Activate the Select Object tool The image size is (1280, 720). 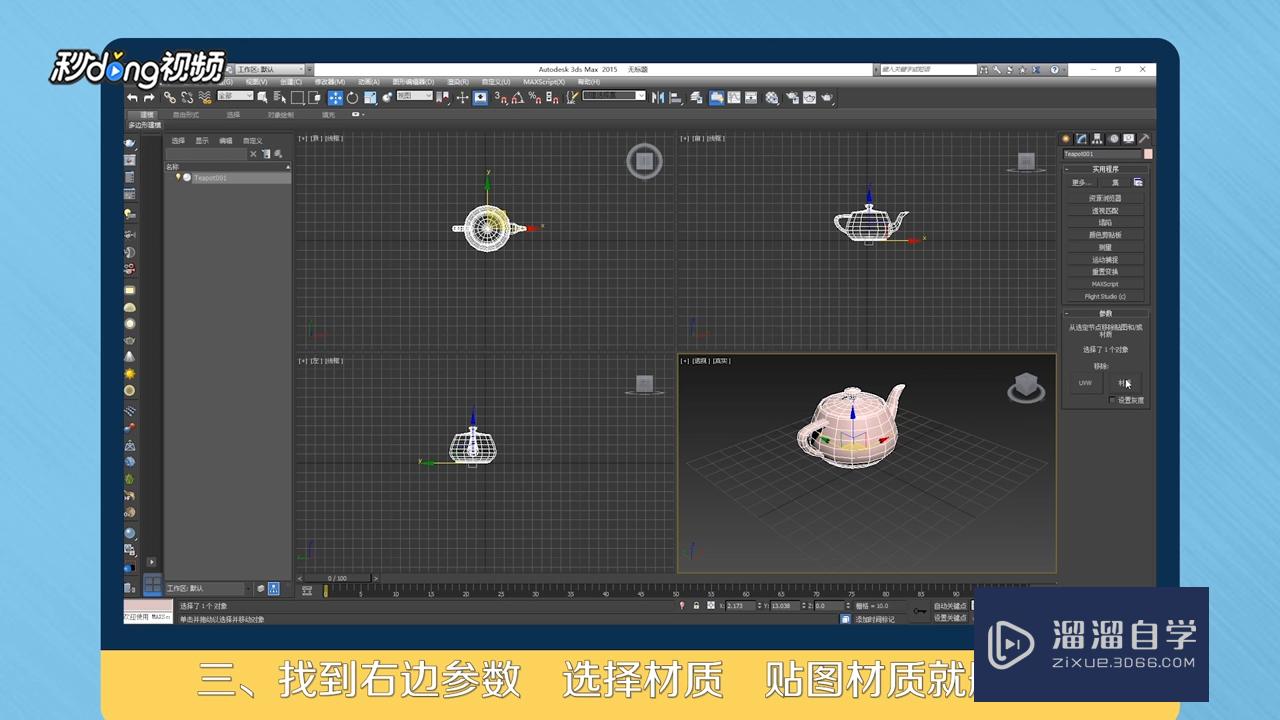pyautogui.click(x=262, y=97)
